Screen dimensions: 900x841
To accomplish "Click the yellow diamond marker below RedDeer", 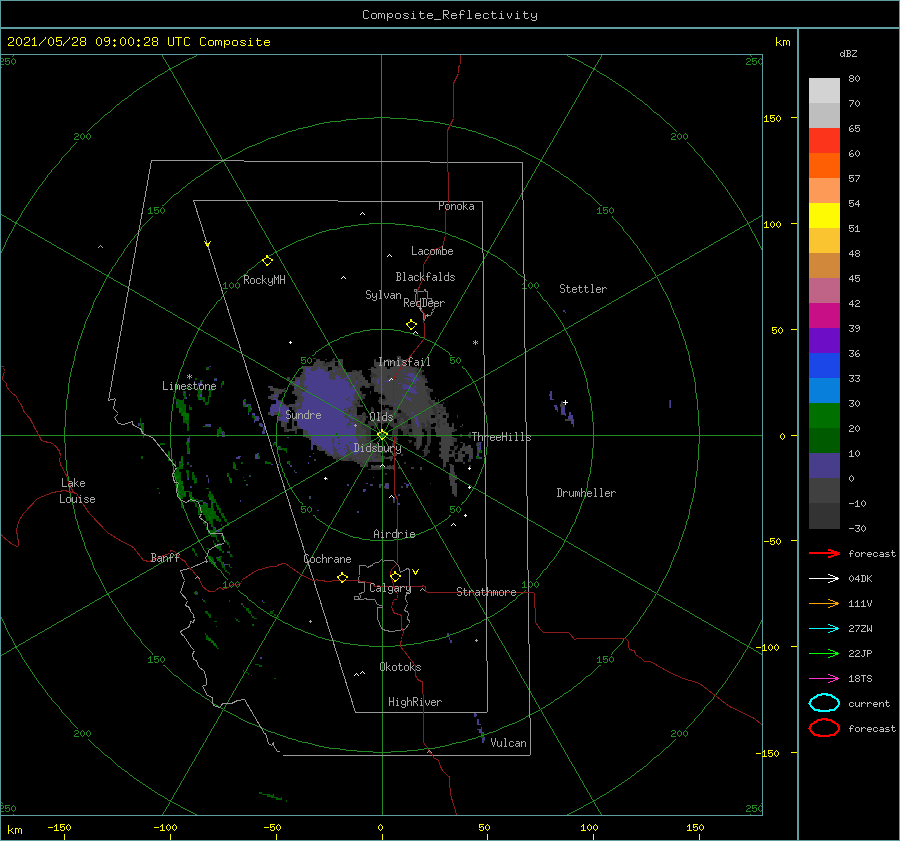I will click(x=412, y=325).
